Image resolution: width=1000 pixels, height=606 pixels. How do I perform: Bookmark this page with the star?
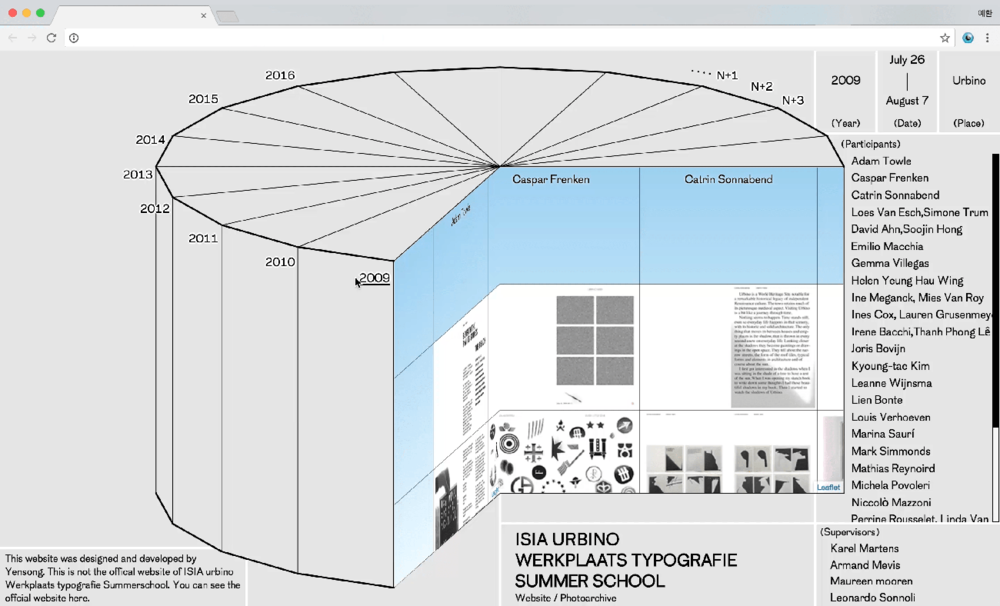click(945, 38)
